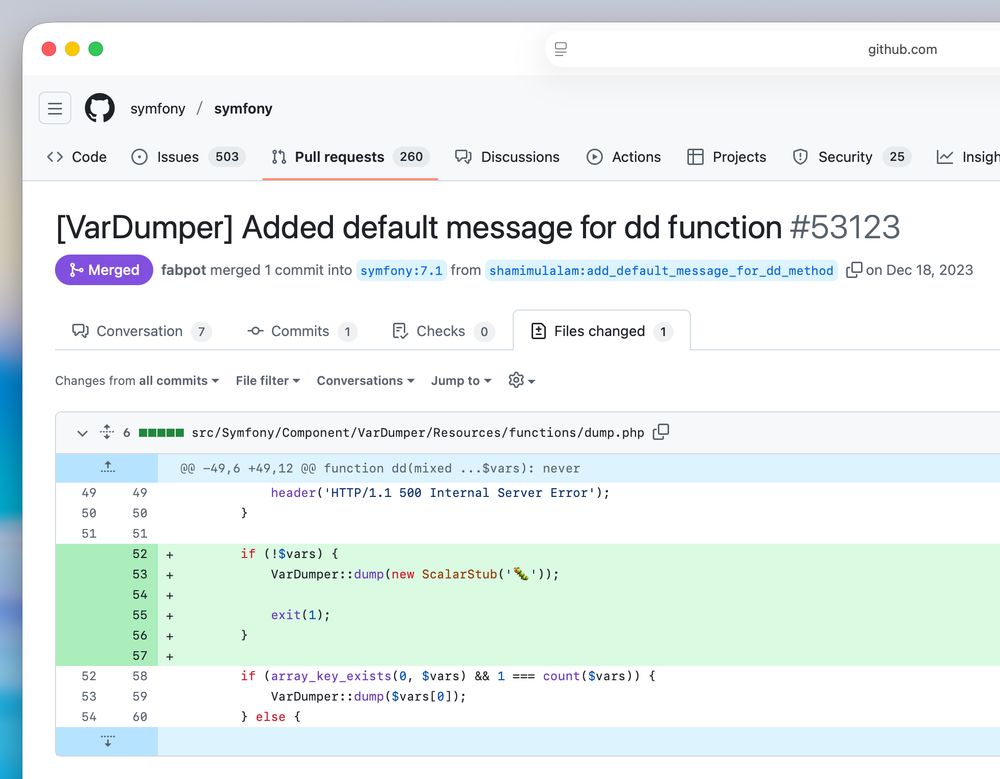Click the page settings icon in address bar

click(561, 49)
